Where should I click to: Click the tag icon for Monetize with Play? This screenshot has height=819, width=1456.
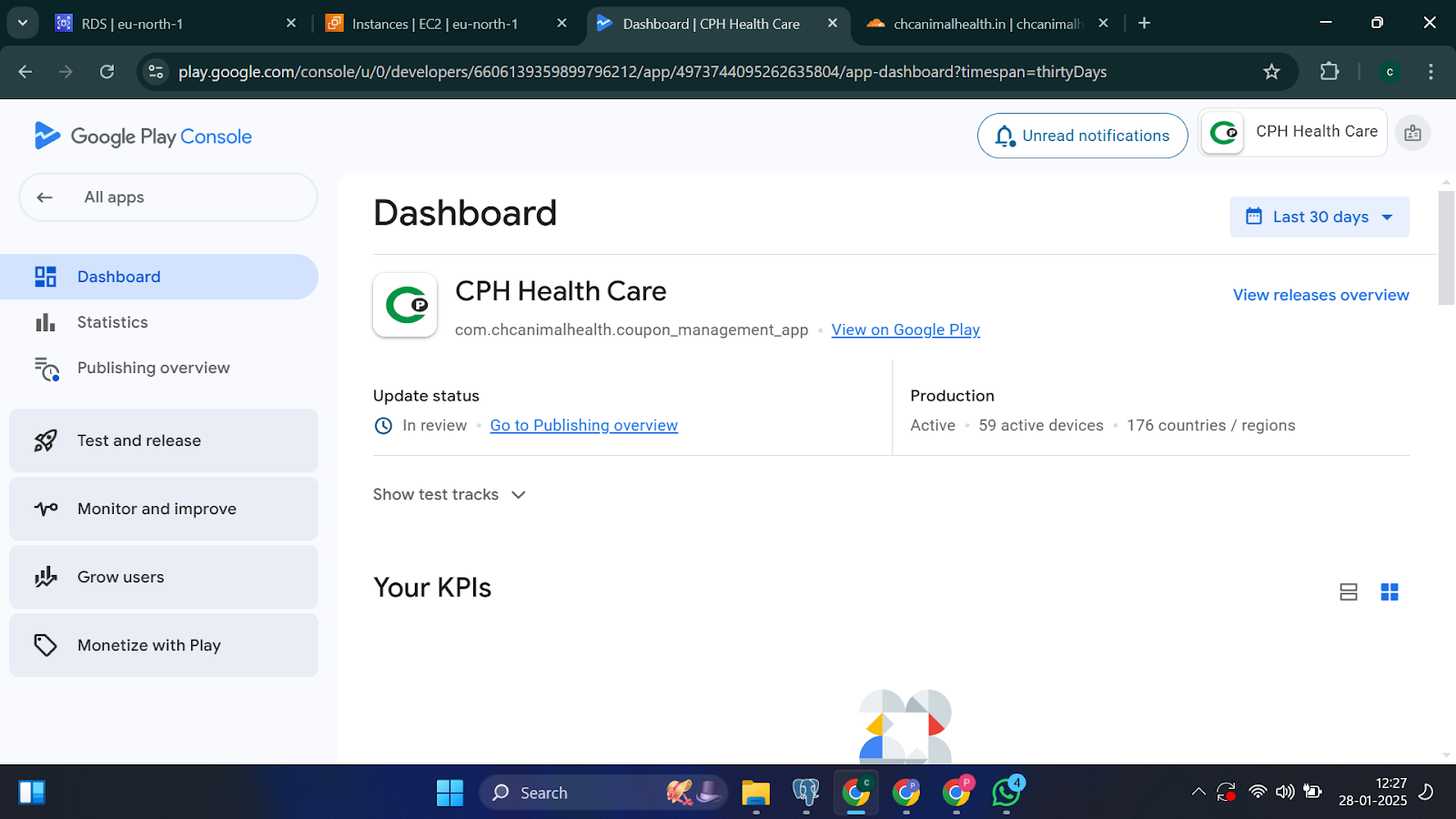[x=45, y=645]
